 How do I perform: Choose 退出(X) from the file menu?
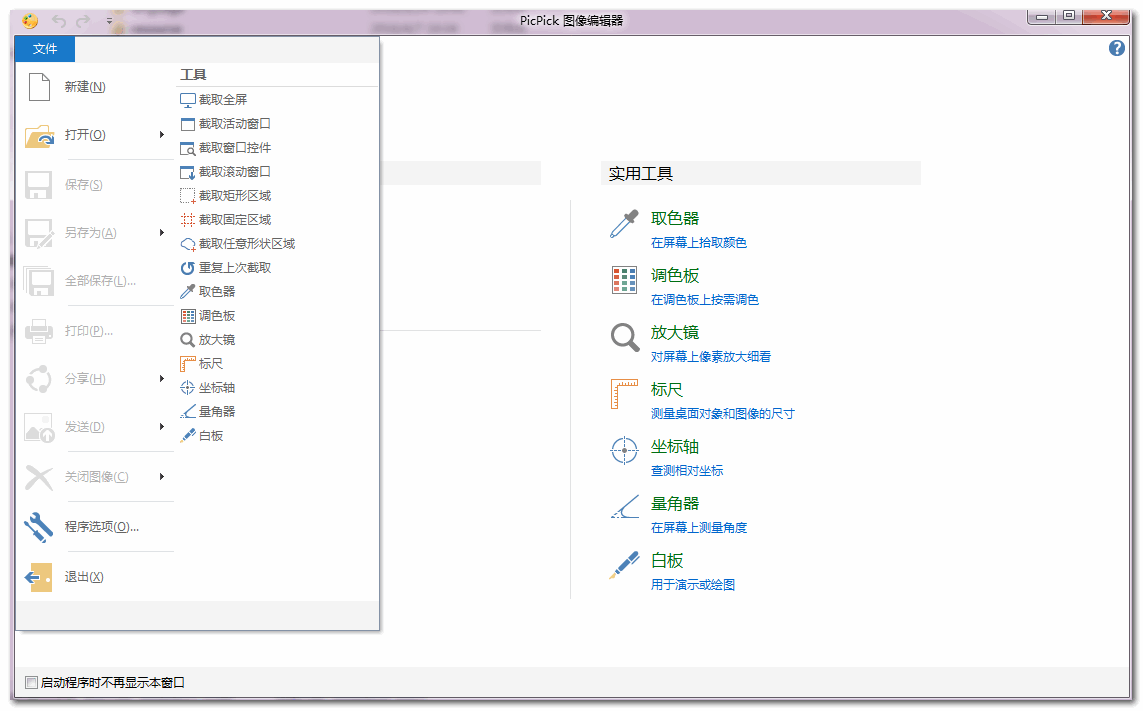(x=95, y=577)
